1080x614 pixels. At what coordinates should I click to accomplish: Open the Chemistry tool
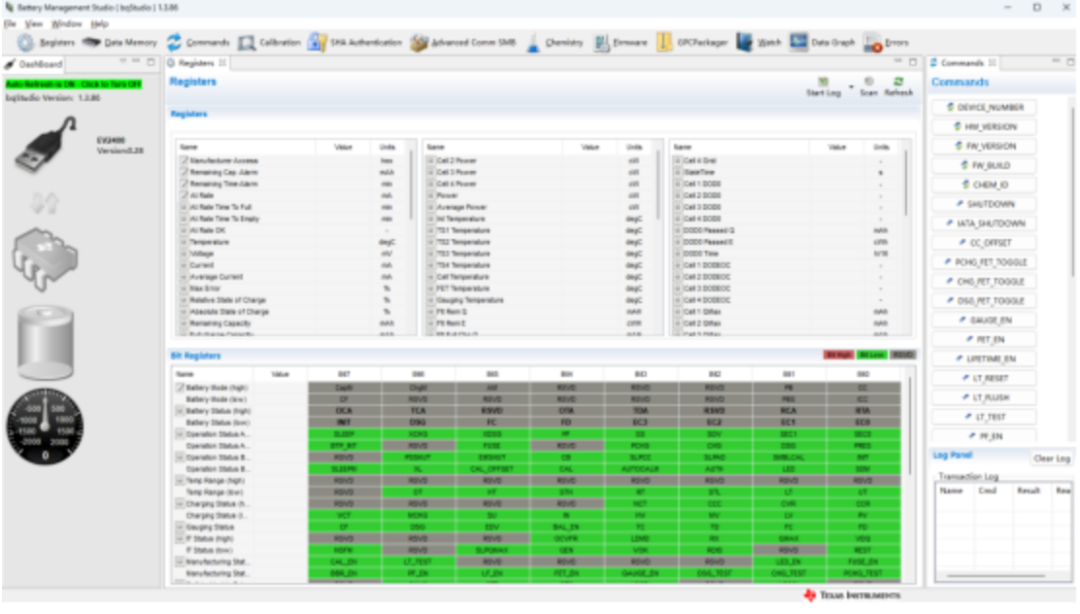(554, 43)
